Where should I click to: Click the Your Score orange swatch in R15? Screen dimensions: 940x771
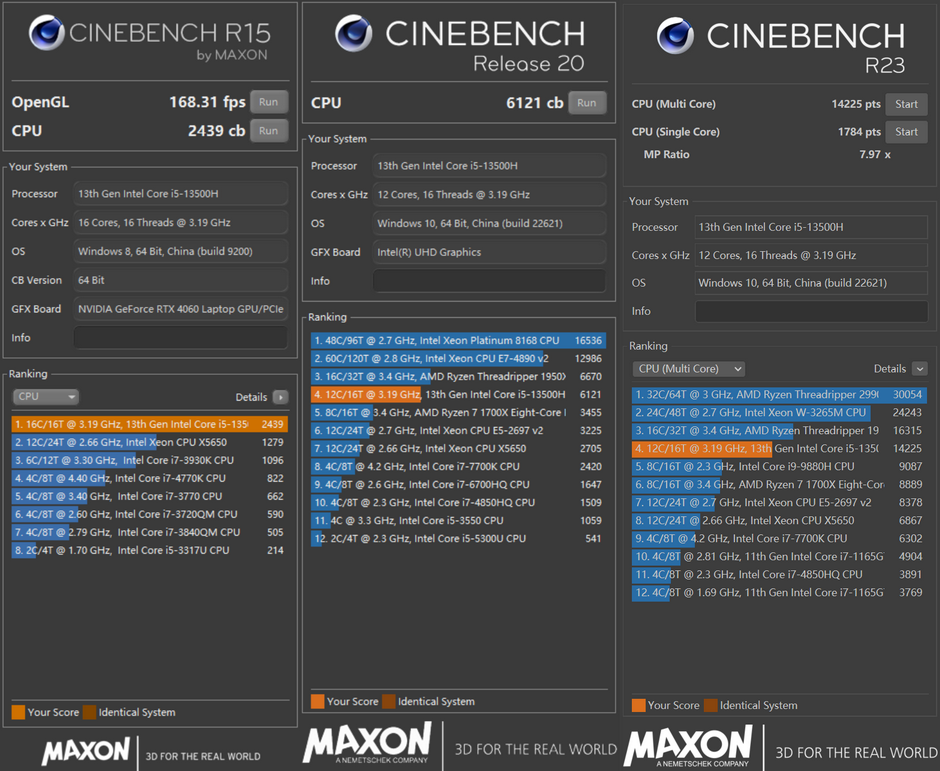click(19, 712)
